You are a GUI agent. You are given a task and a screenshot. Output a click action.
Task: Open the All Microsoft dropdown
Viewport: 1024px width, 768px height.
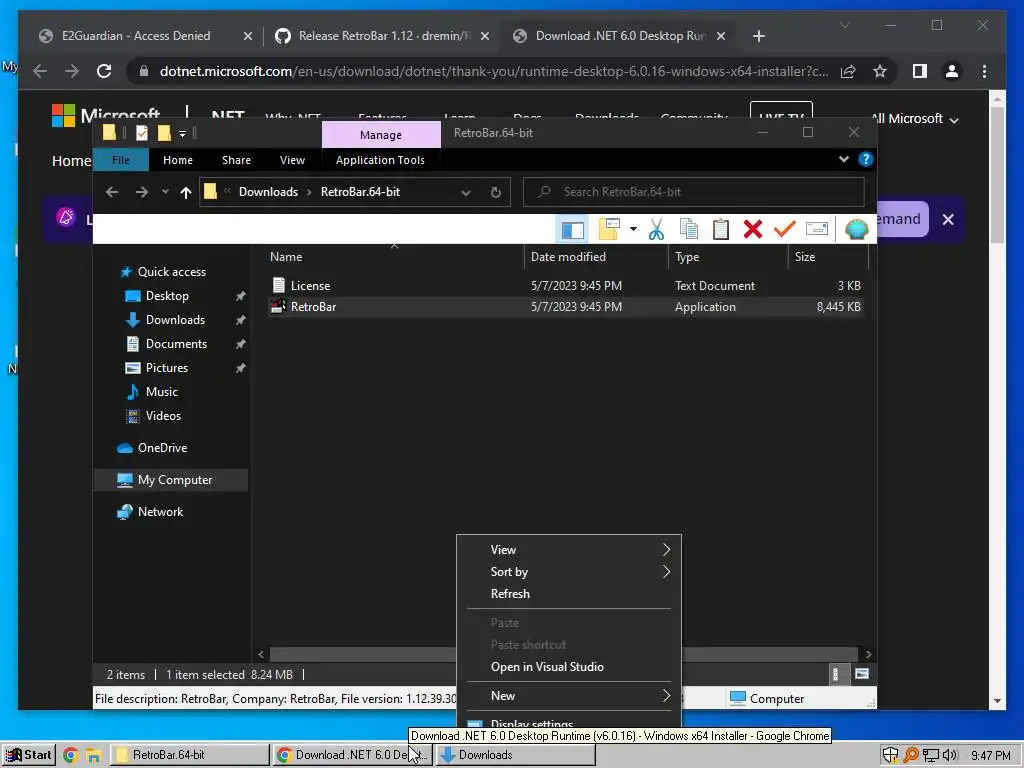coord(915,119)
